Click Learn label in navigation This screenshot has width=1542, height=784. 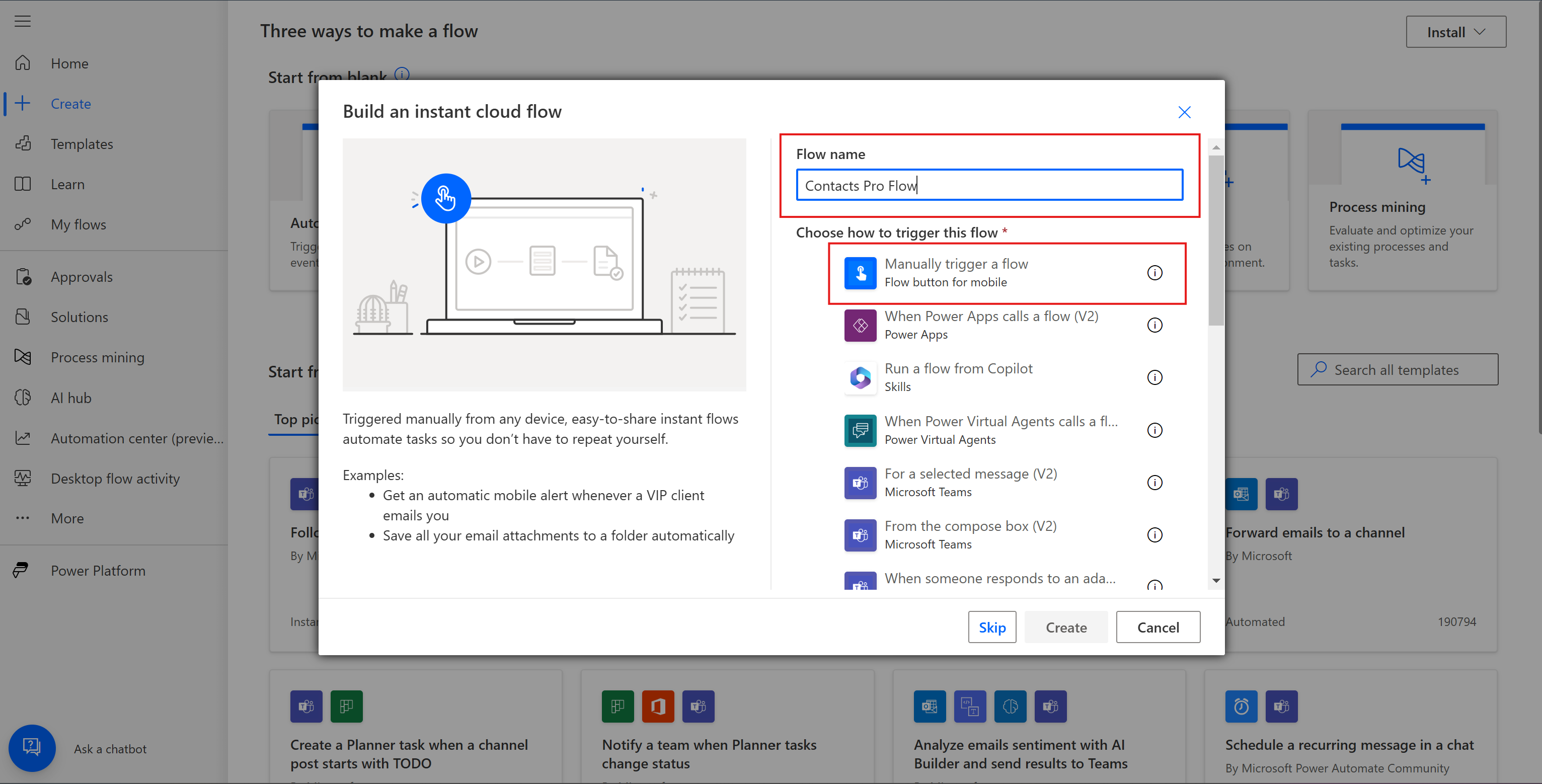click(67, 184)
